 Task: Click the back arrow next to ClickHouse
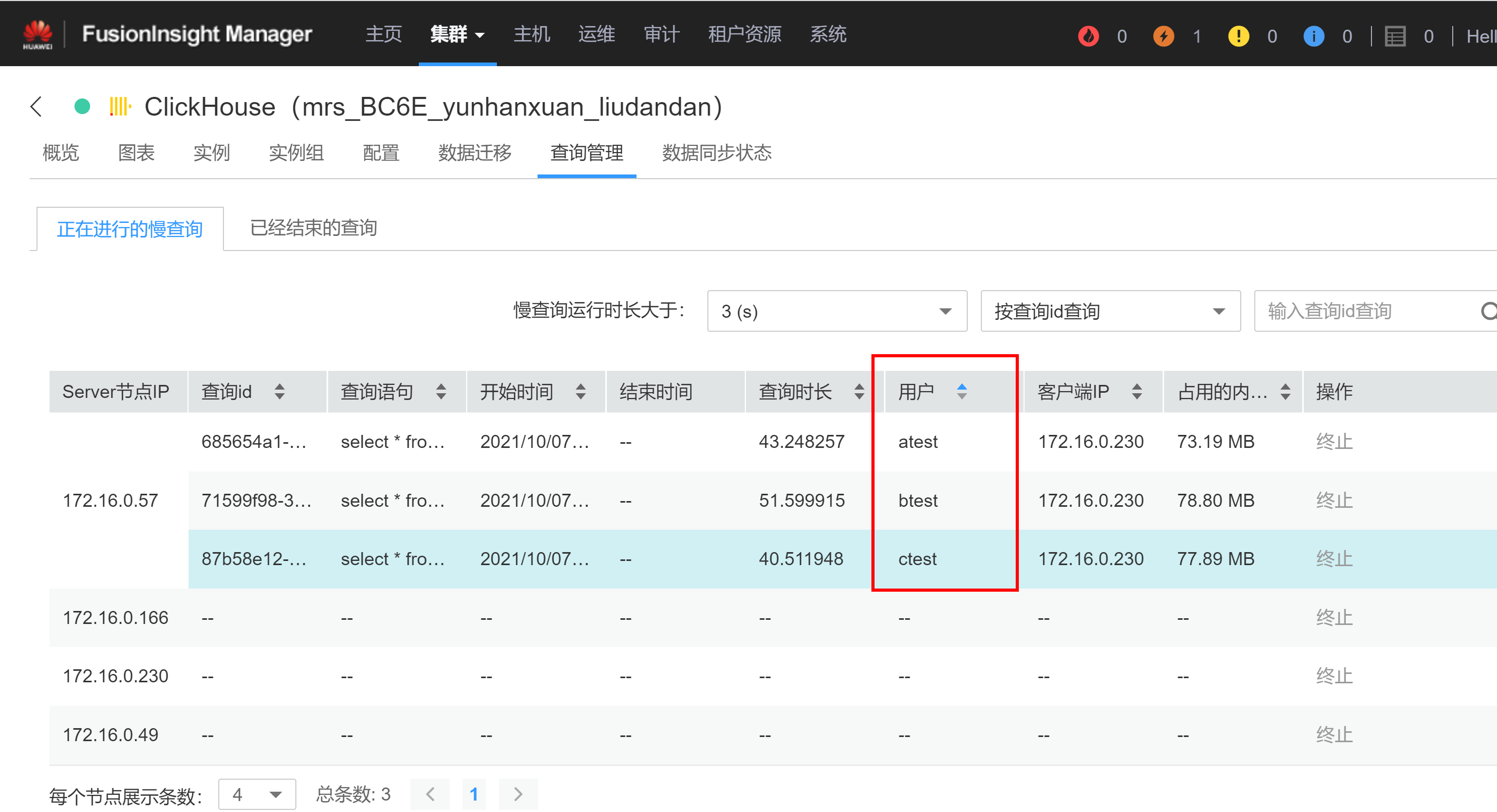[x=36, y=106]
